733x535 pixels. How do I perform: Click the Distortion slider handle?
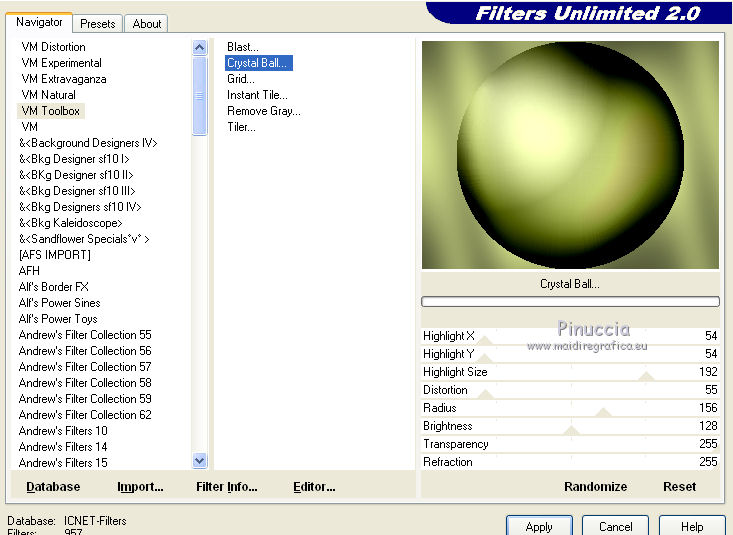486,394
